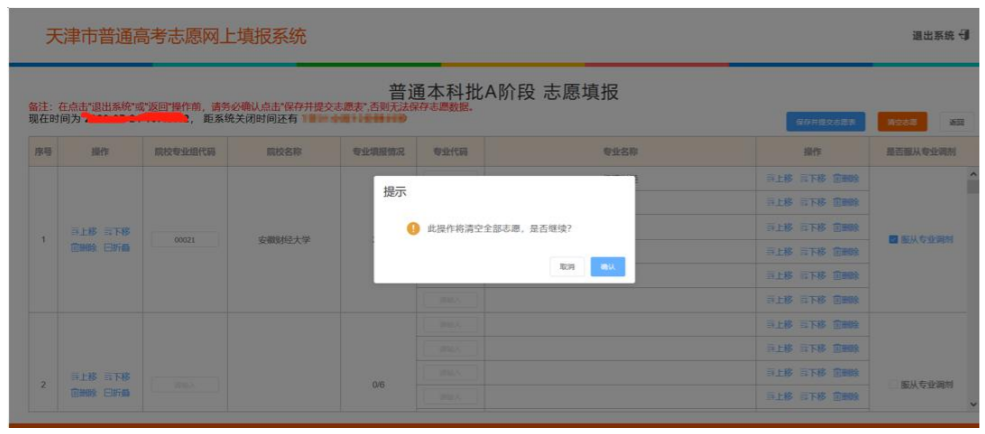Click the message 此操作将清空全部志愿，是否继续?
The width and height of the screenshot is (985, 434).
pyautogui.click(x=499, y=229)
